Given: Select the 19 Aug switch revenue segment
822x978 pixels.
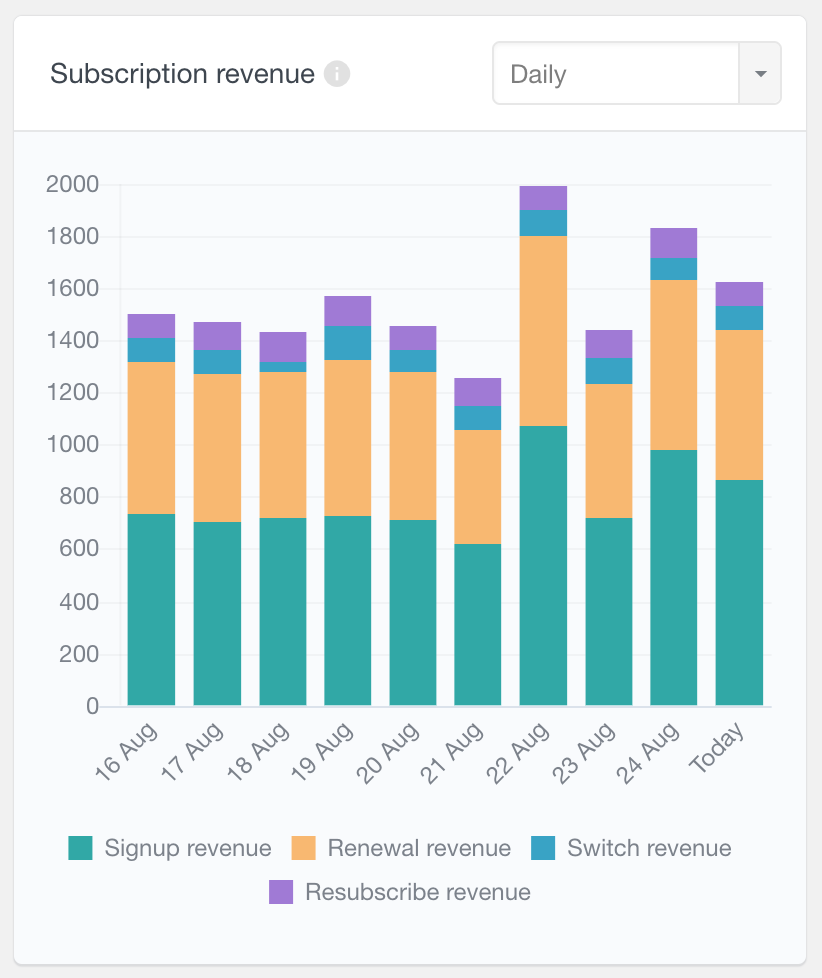Looking at the screenshot, I should (x=348, y=342).
